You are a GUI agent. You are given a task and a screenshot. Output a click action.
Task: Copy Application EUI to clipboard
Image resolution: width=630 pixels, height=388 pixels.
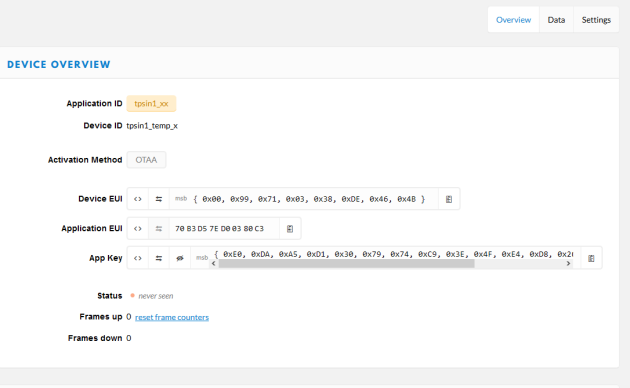[x=290, y=229]
